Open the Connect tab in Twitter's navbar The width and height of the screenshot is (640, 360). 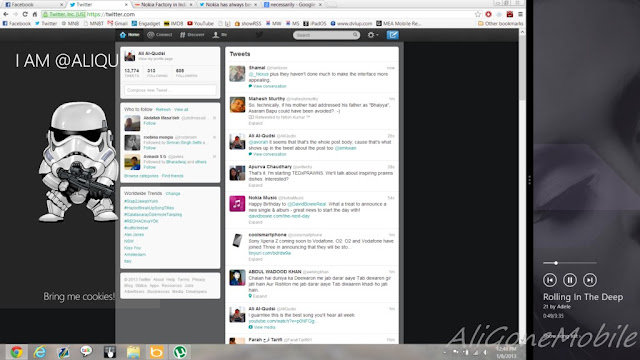(160, 35)
